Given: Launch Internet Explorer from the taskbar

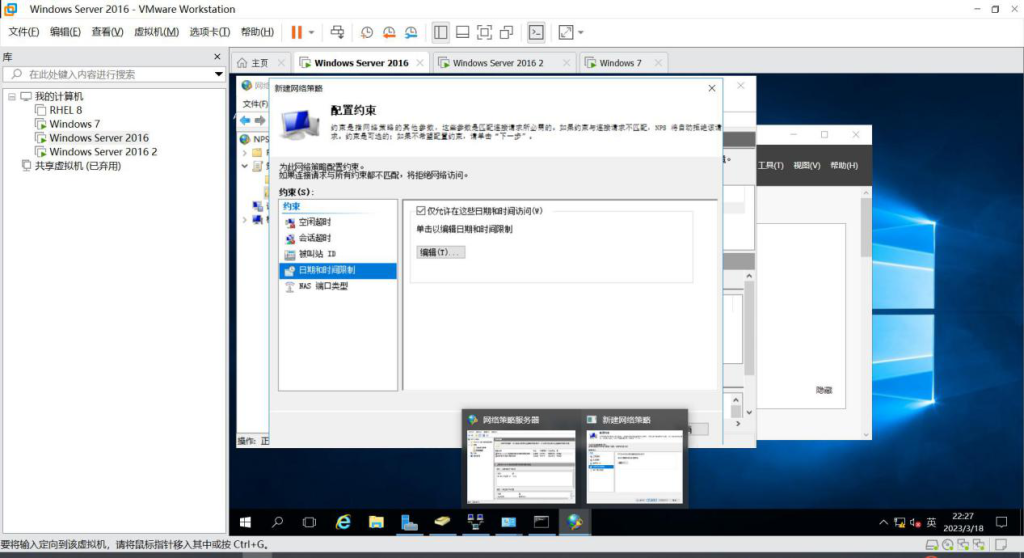Looking at the screenshot, I should click(x=343, y=522).
